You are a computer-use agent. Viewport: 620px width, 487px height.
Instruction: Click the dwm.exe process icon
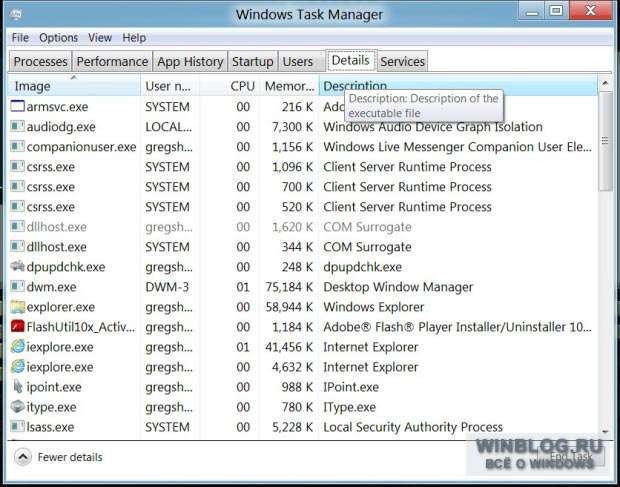[17, 287]
